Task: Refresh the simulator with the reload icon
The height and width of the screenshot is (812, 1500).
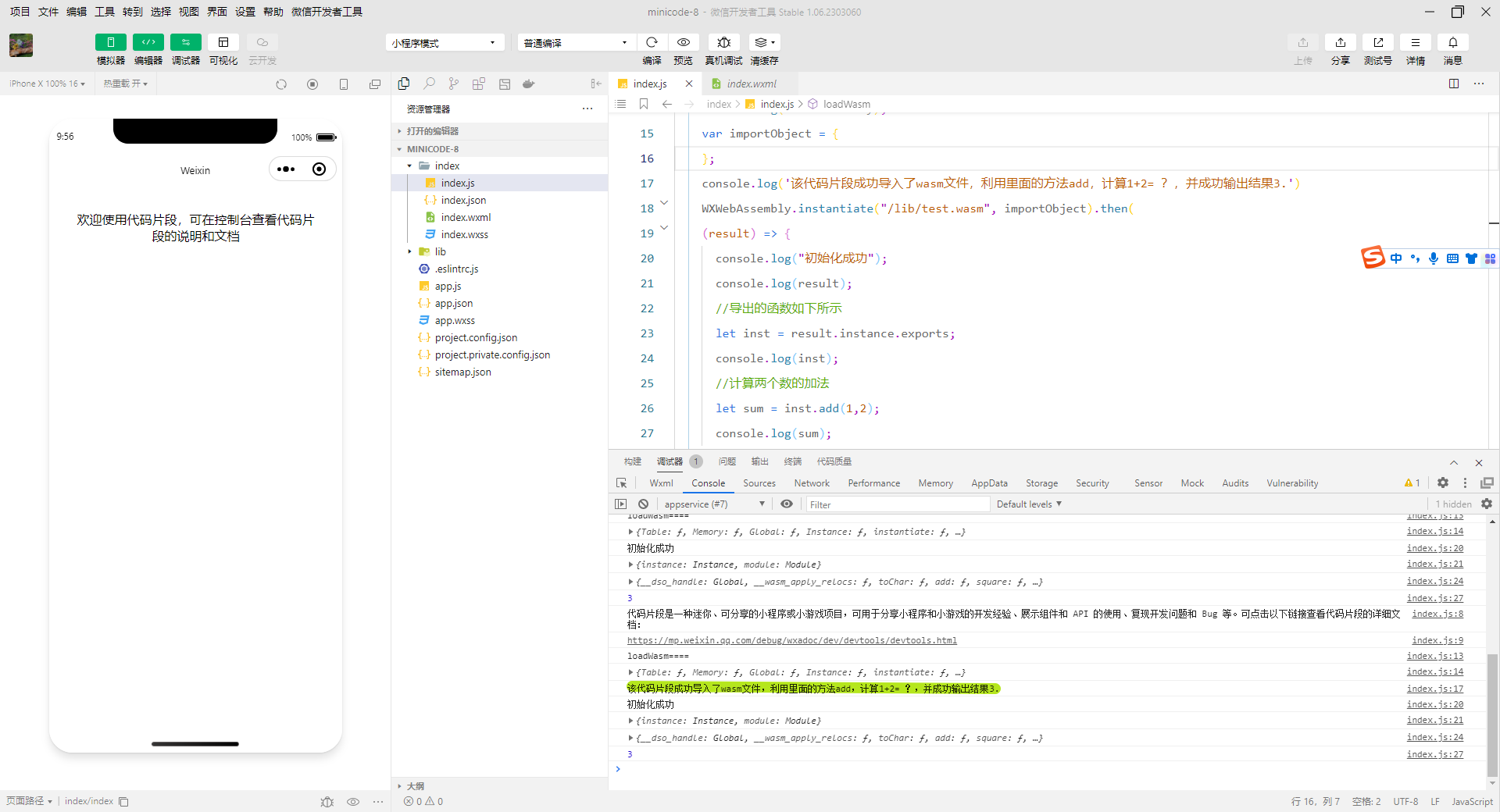Action: pyautogui.click(x=281, y=84)
